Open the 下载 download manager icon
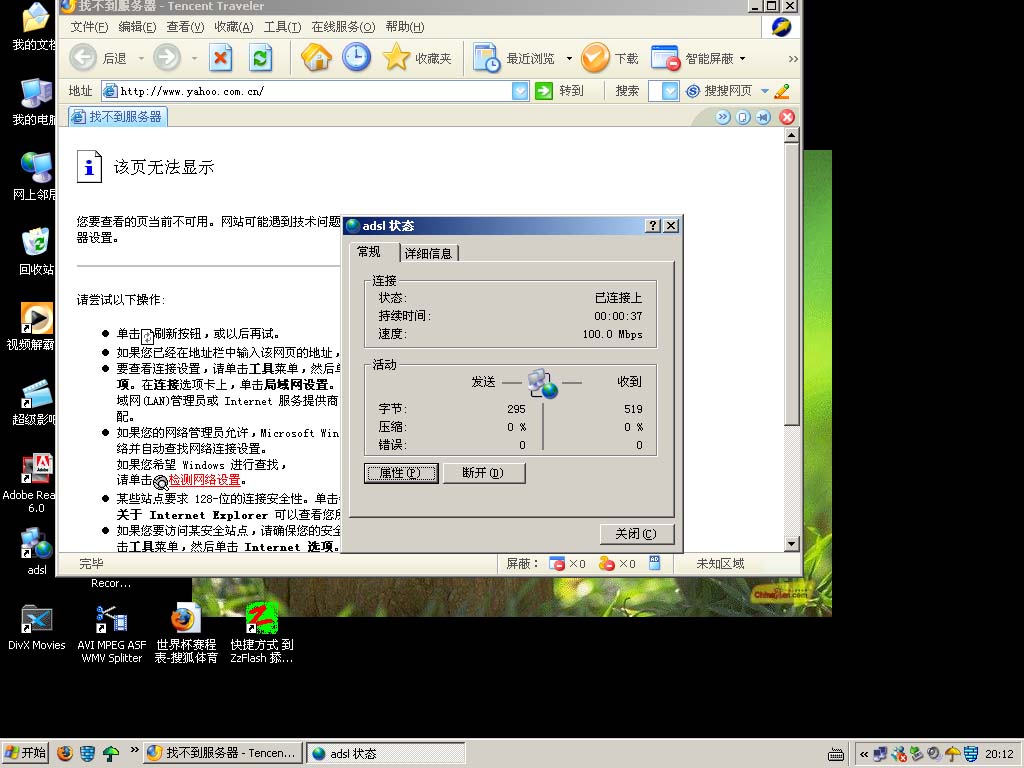The image size is (1024, 768). 595,58
